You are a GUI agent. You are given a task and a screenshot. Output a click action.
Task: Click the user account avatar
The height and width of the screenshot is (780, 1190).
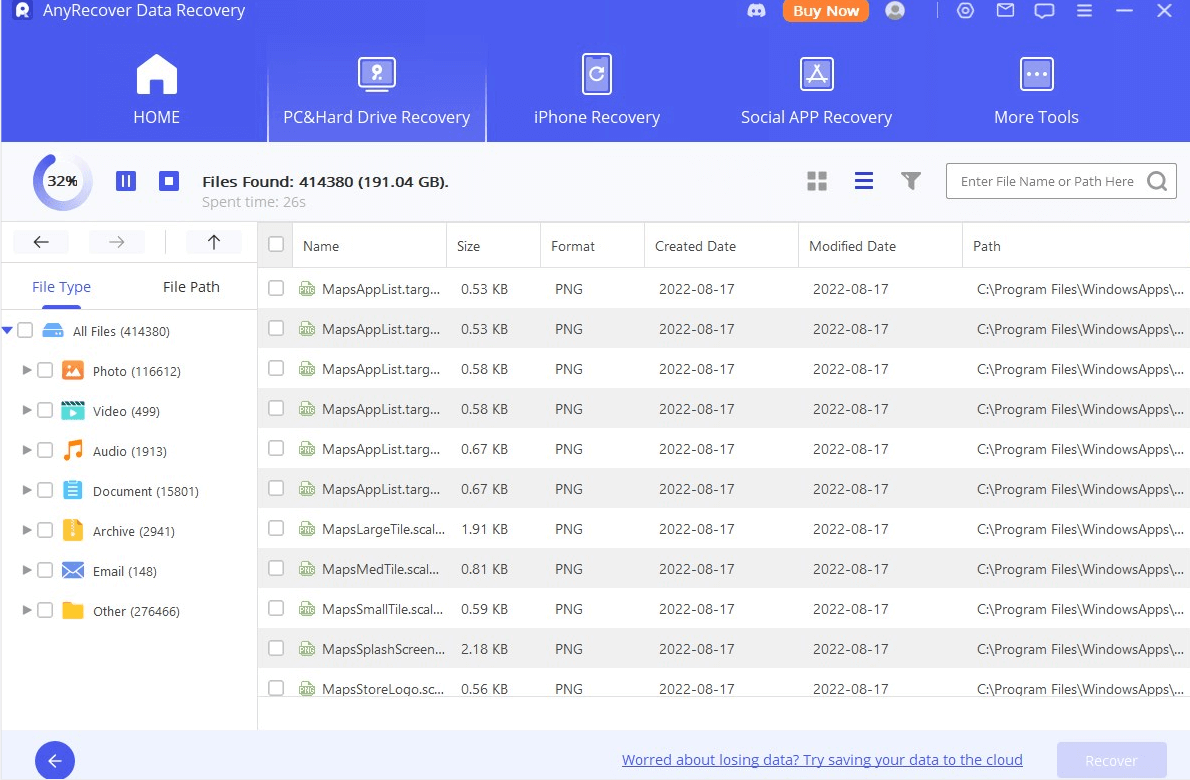895,11
